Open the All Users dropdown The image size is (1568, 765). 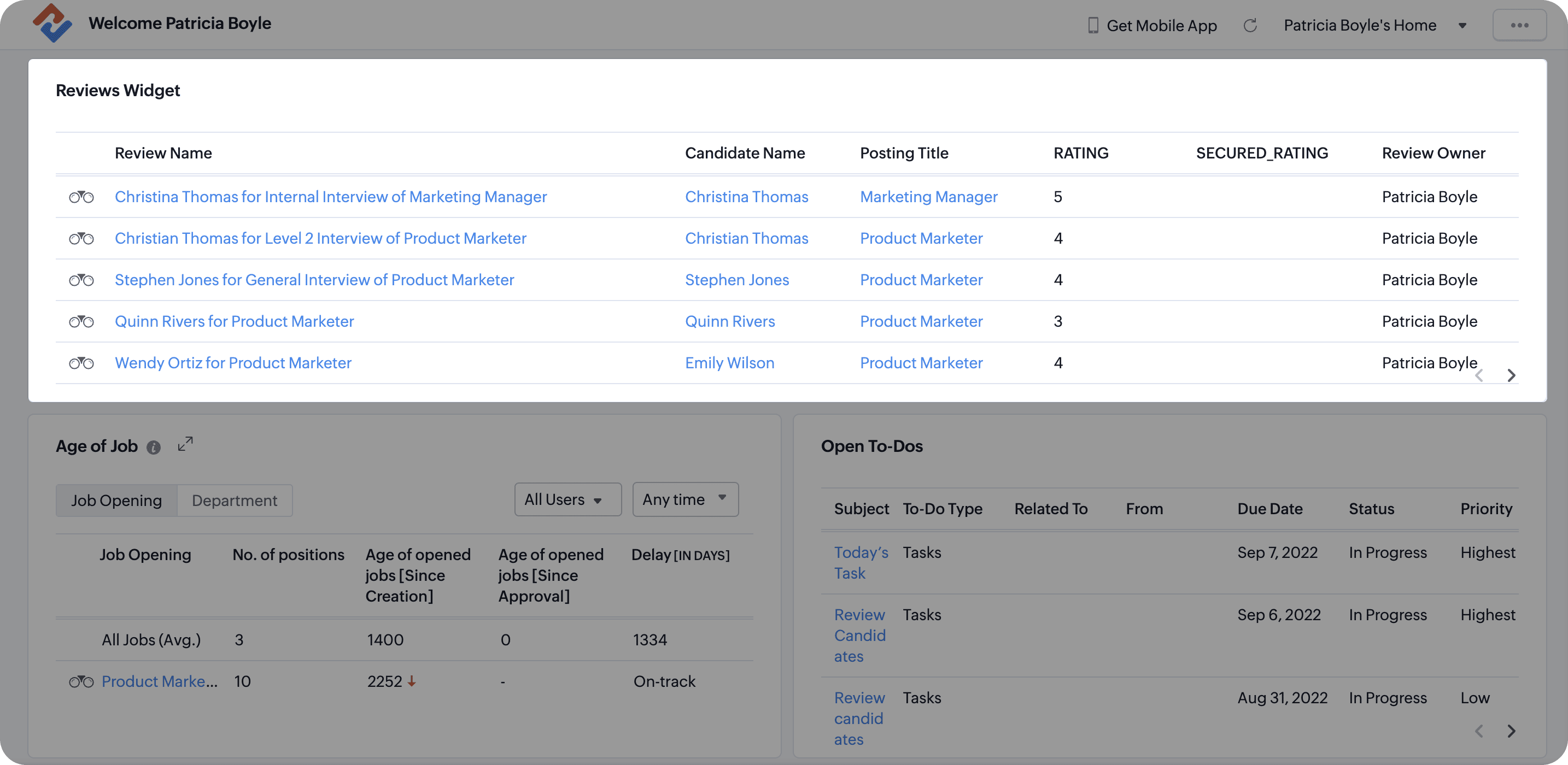tap(567, 499)
